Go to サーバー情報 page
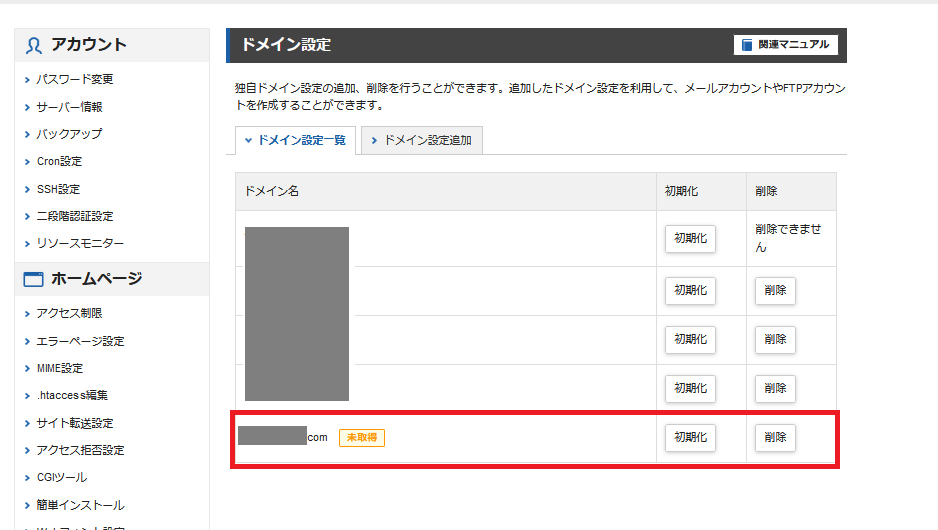This screenshot has width=938, height=530. 69,107
